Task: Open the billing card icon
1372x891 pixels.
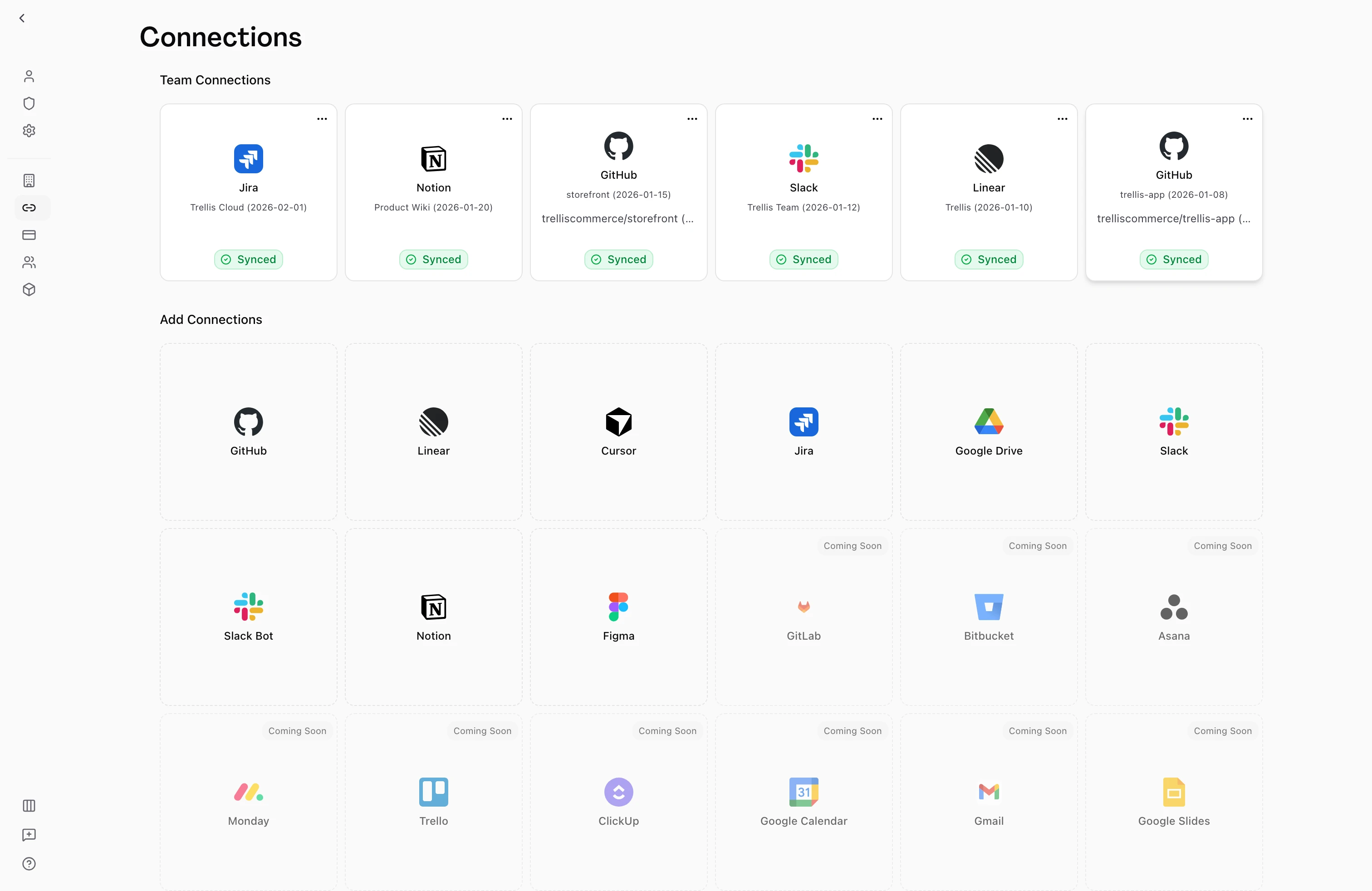Action: pos(29,235)
